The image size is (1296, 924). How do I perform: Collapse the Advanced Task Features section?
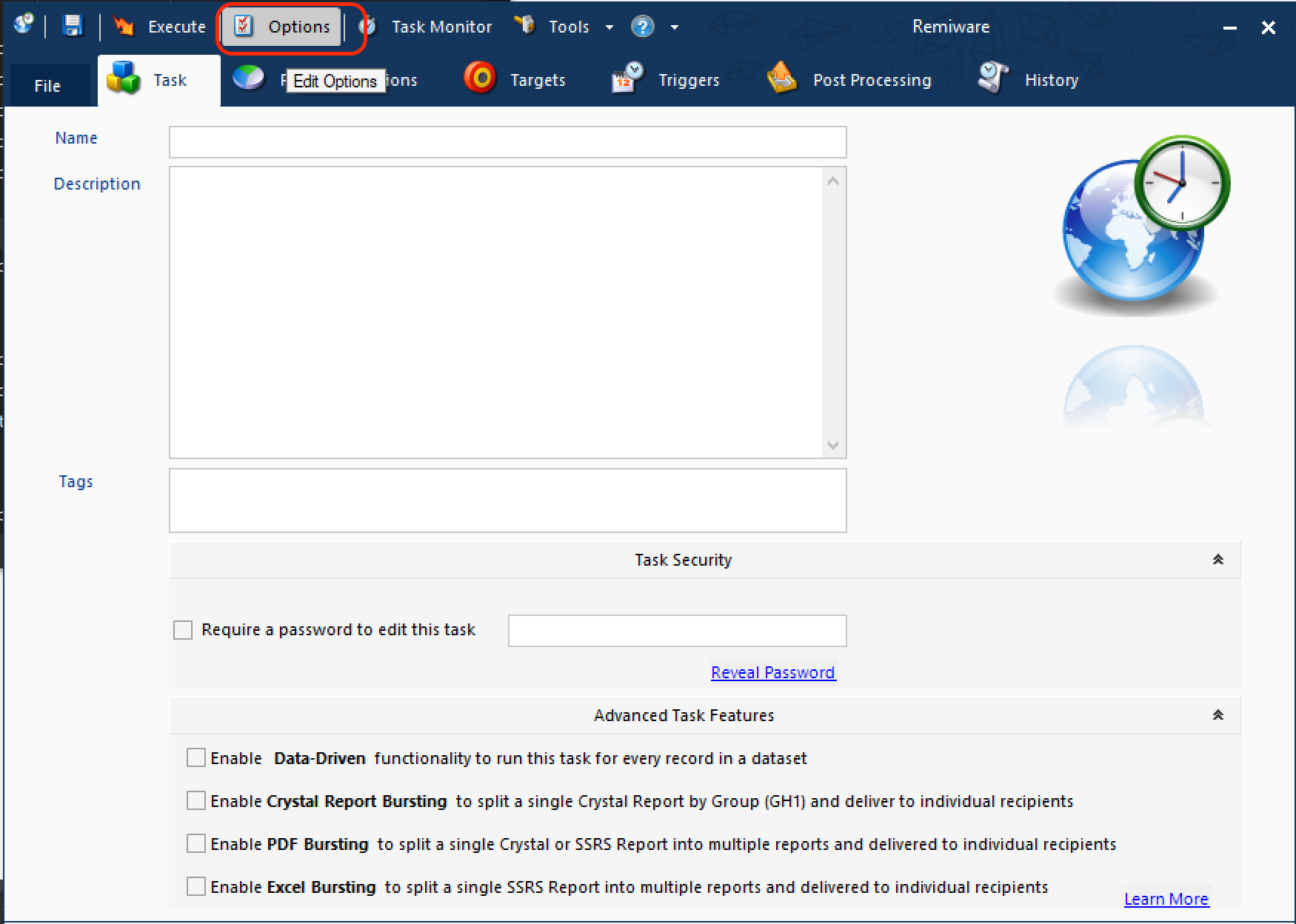(1217, 715)
